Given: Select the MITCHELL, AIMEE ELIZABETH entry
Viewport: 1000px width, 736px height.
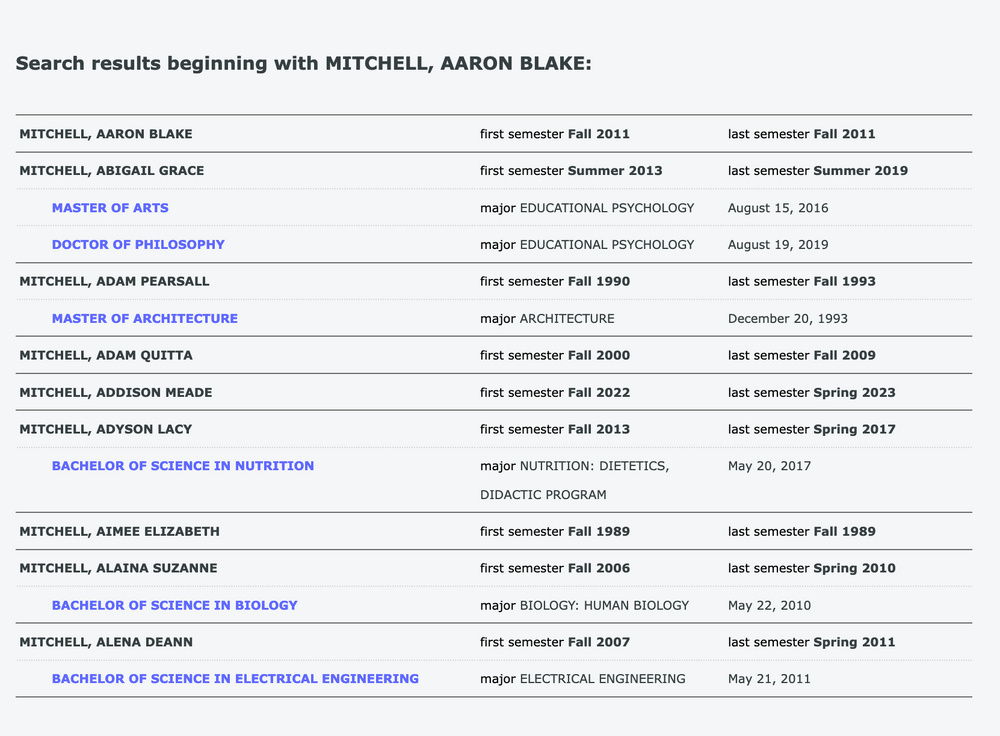Looking at the screenshot, I should tap(120, 532).
